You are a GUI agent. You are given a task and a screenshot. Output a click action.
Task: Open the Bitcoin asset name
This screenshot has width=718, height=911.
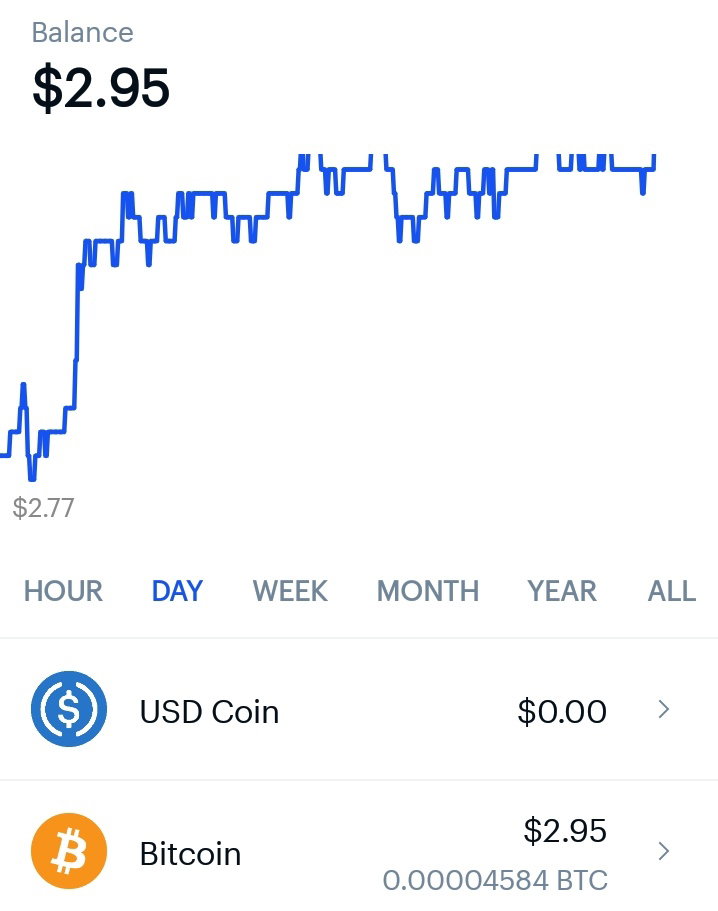point(190,854)
